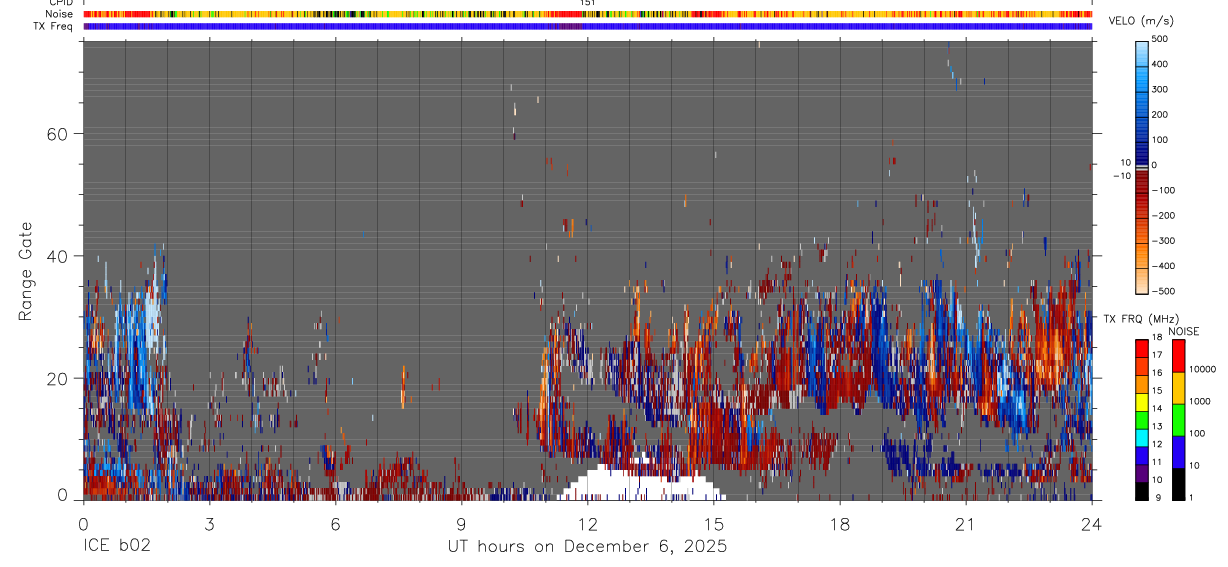Click the red segment of the NOISE legend
The height and width of the screenshot is (567, 1228).
[x=1179, y=356]
